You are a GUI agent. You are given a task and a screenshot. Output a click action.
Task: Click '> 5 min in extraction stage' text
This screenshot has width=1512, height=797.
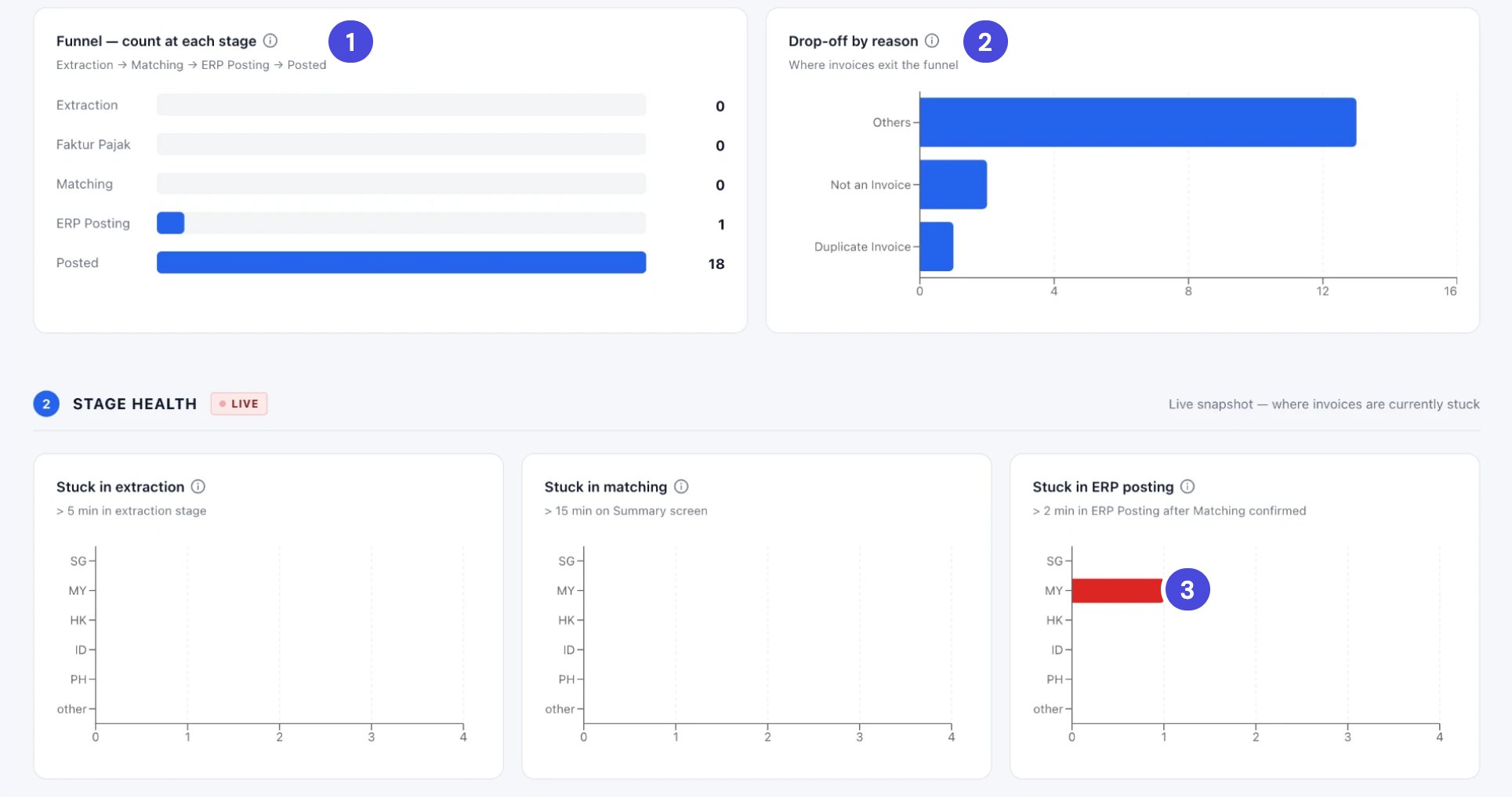click(132, 511)
